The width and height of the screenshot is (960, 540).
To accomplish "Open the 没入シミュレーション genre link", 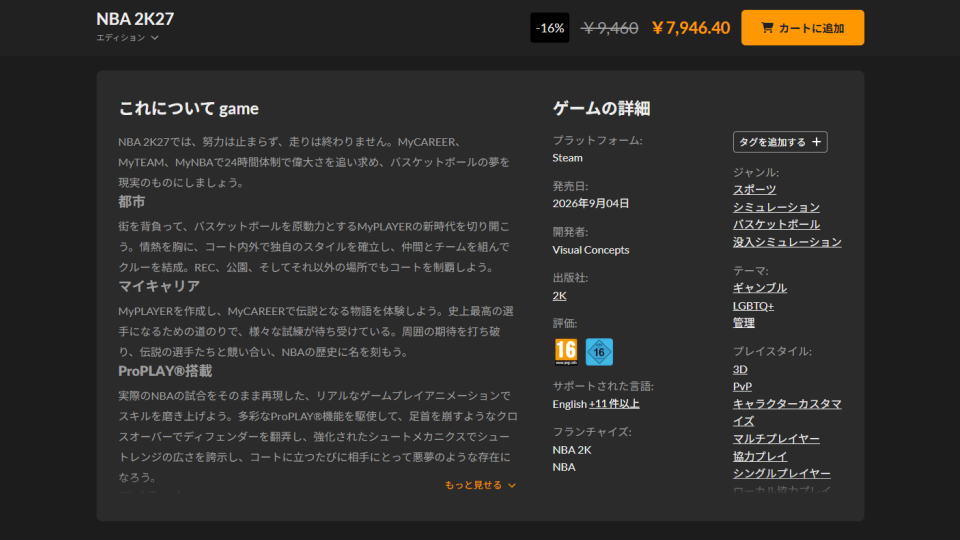I will tap(787, 242).
